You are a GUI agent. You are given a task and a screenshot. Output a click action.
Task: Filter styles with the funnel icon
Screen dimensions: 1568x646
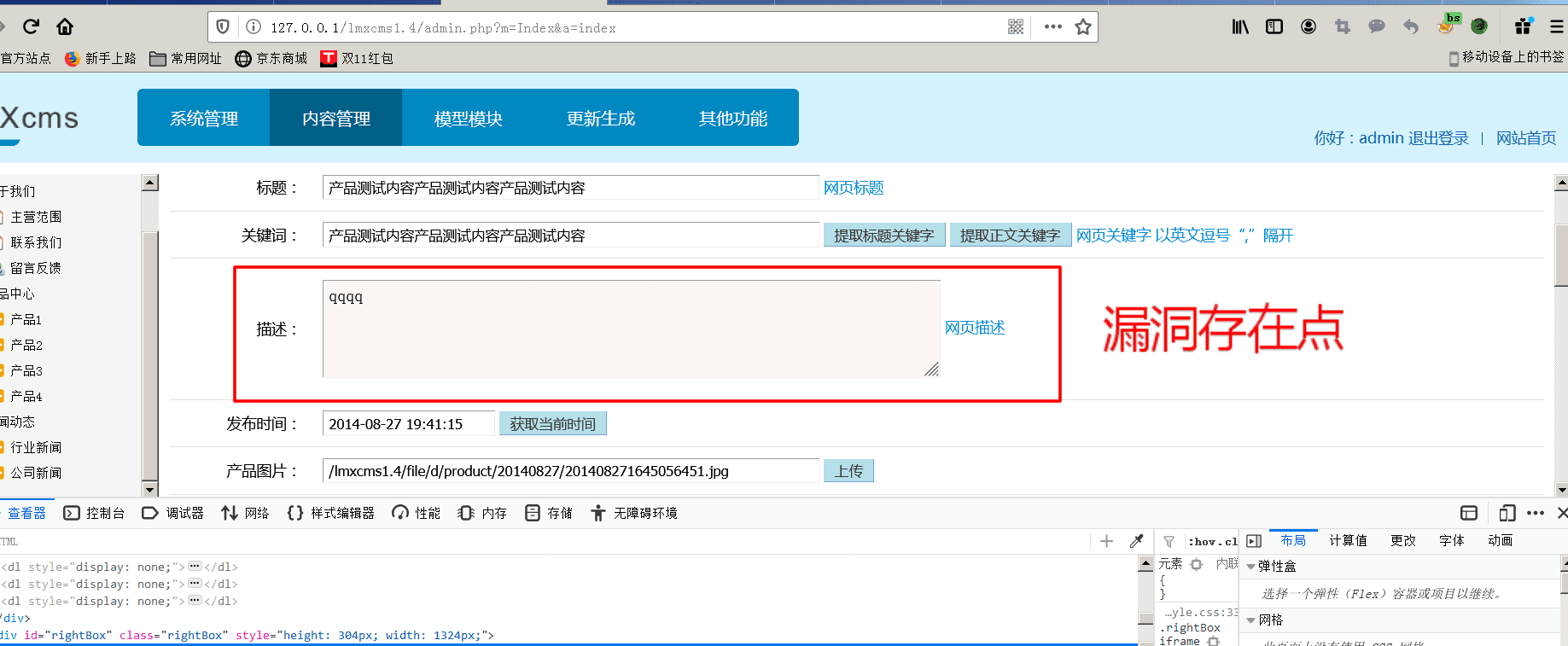(1169, 542)
